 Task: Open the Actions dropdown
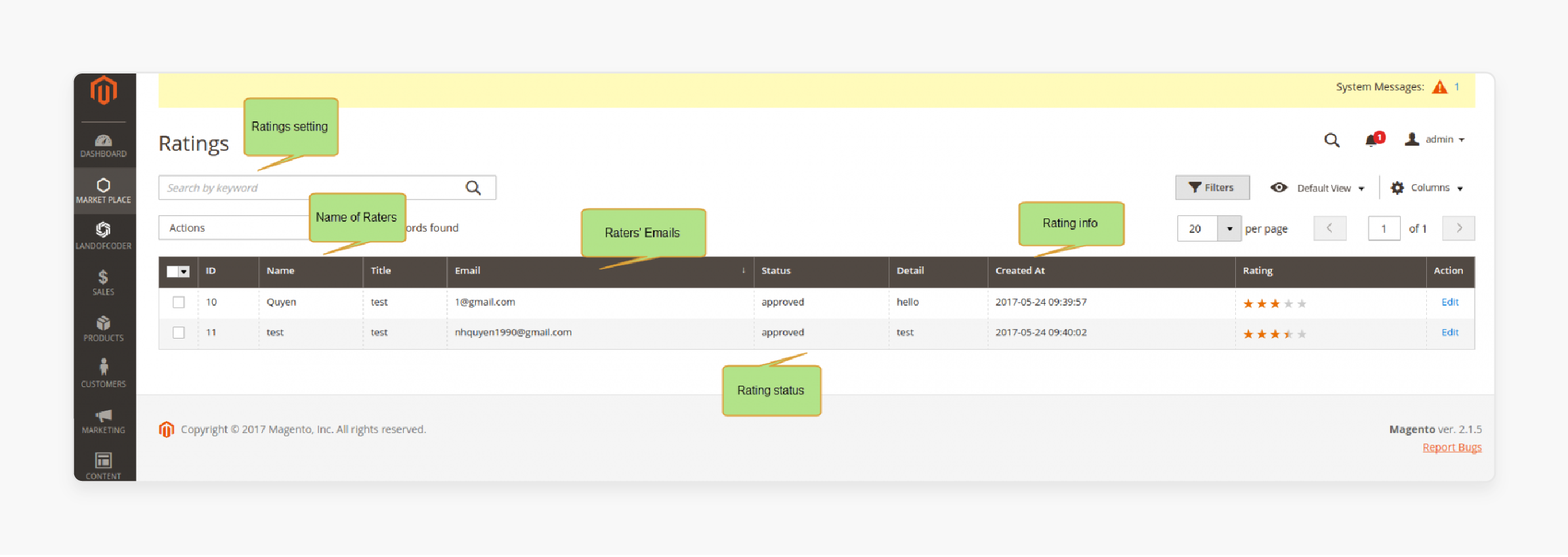click(x=235, y=228)
